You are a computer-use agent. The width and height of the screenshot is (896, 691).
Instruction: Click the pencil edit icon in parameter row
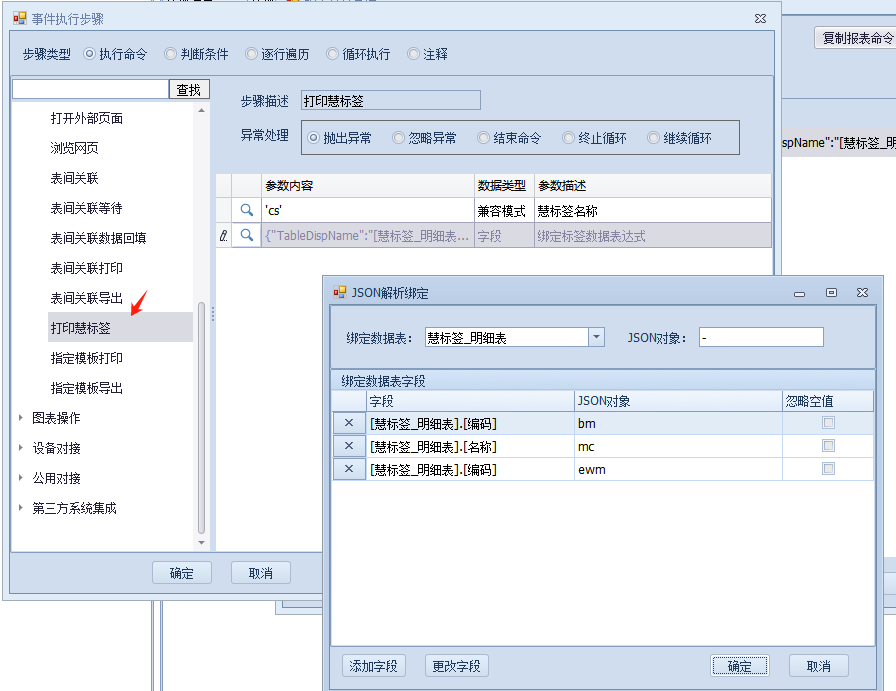click(x=223, y=235)
